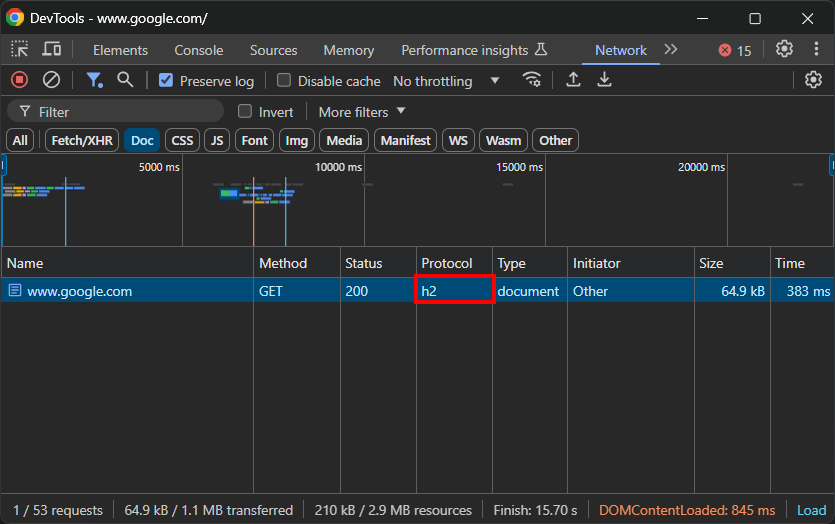Screen dimensions: 835x524
Task: Show more DevTools tabs chevron
Action: 671,49
